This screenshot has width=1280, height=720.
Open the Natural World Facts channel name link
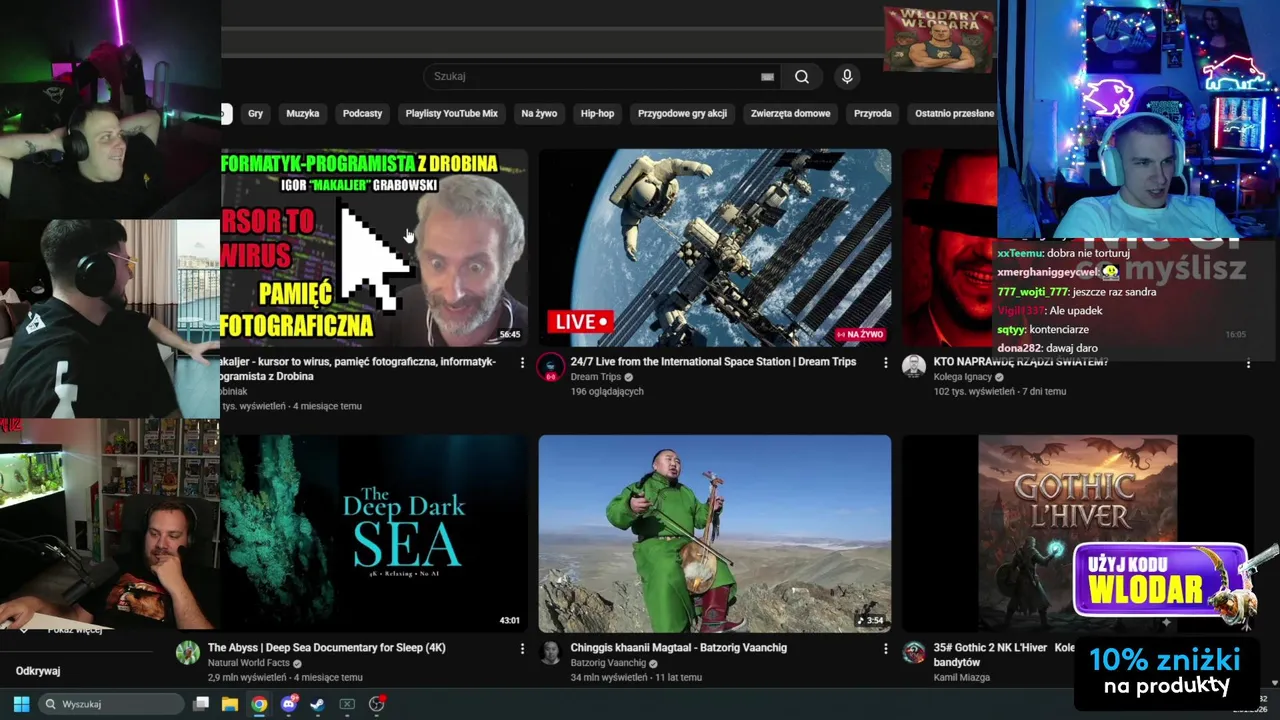click(x=248, y=663)
